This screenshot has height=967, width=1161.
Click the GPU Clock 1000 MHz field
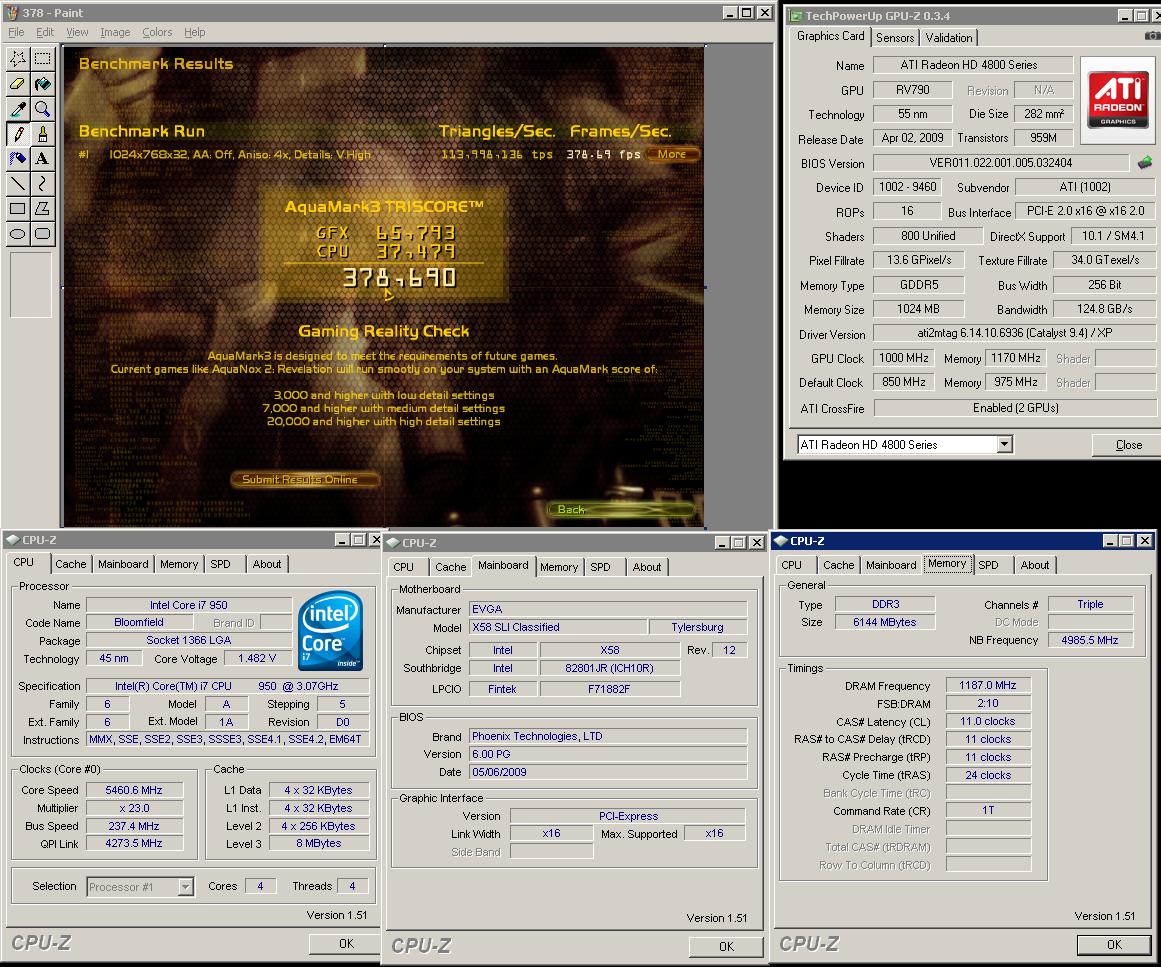point(904,358)
